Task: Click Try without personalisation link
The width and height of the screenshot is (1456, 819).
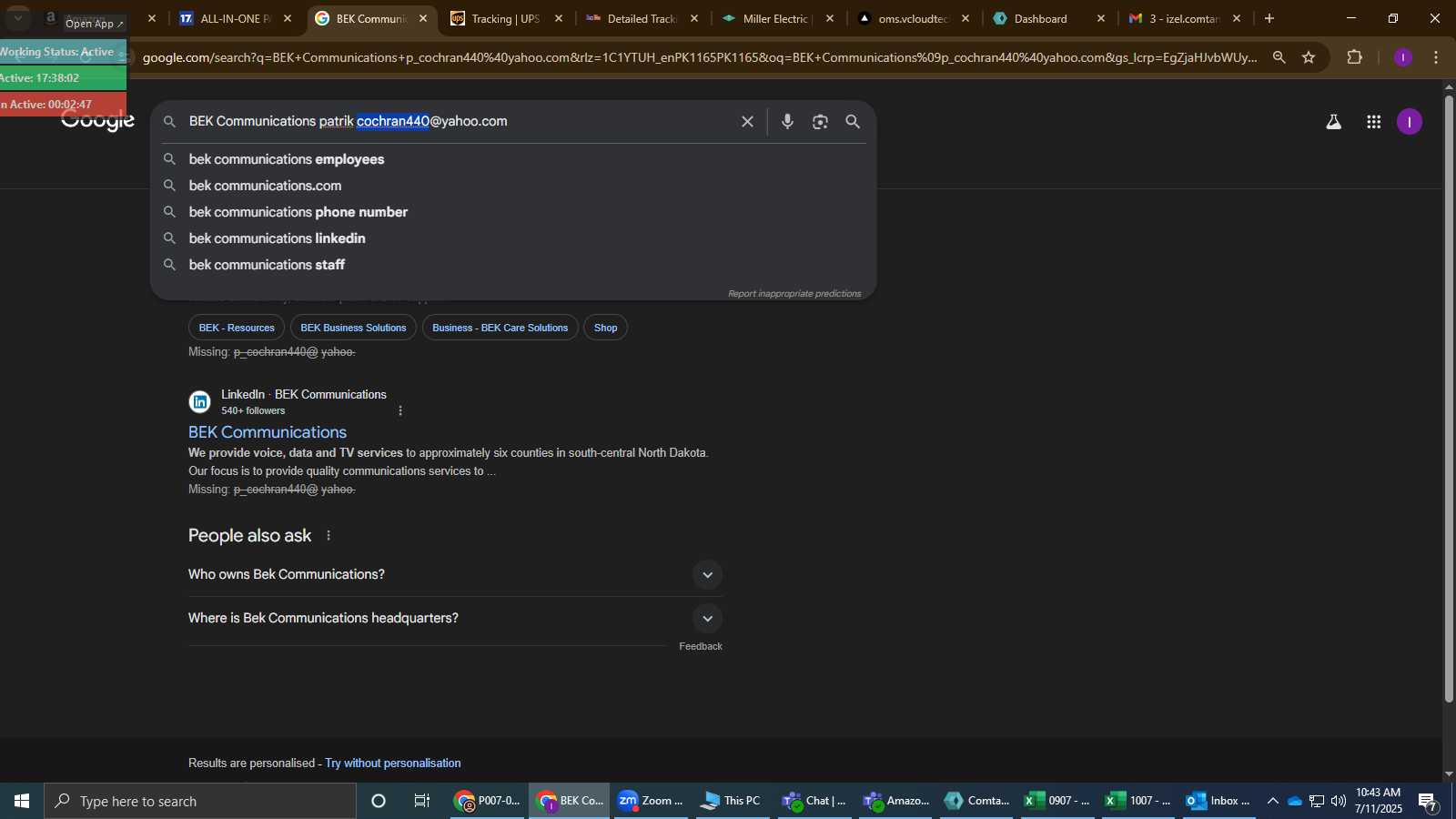Action: click(x=393, y=763)
